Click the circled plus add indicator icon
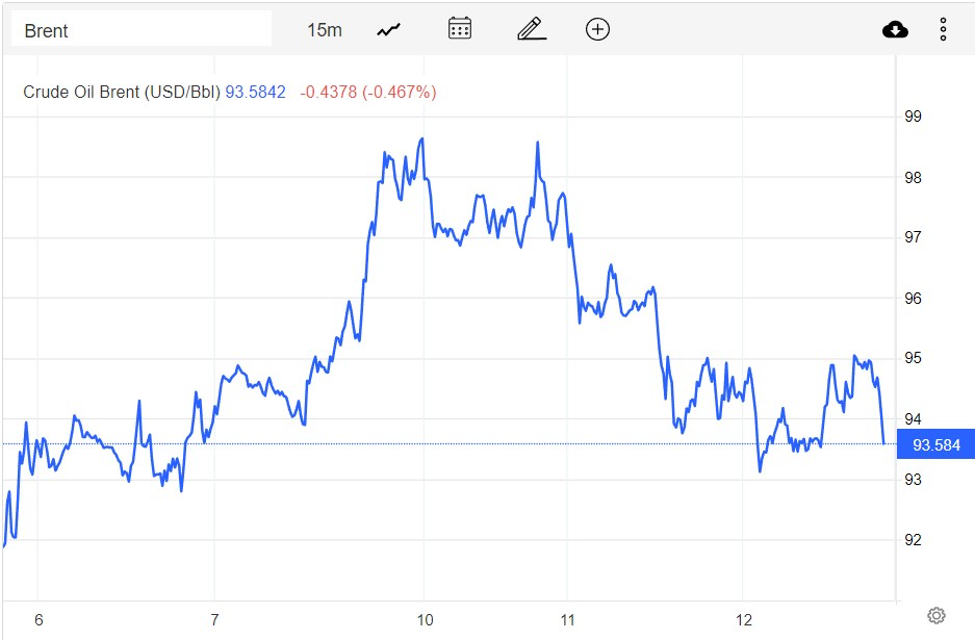Viewport: 977px width, 641px height. tap(597, 29)
